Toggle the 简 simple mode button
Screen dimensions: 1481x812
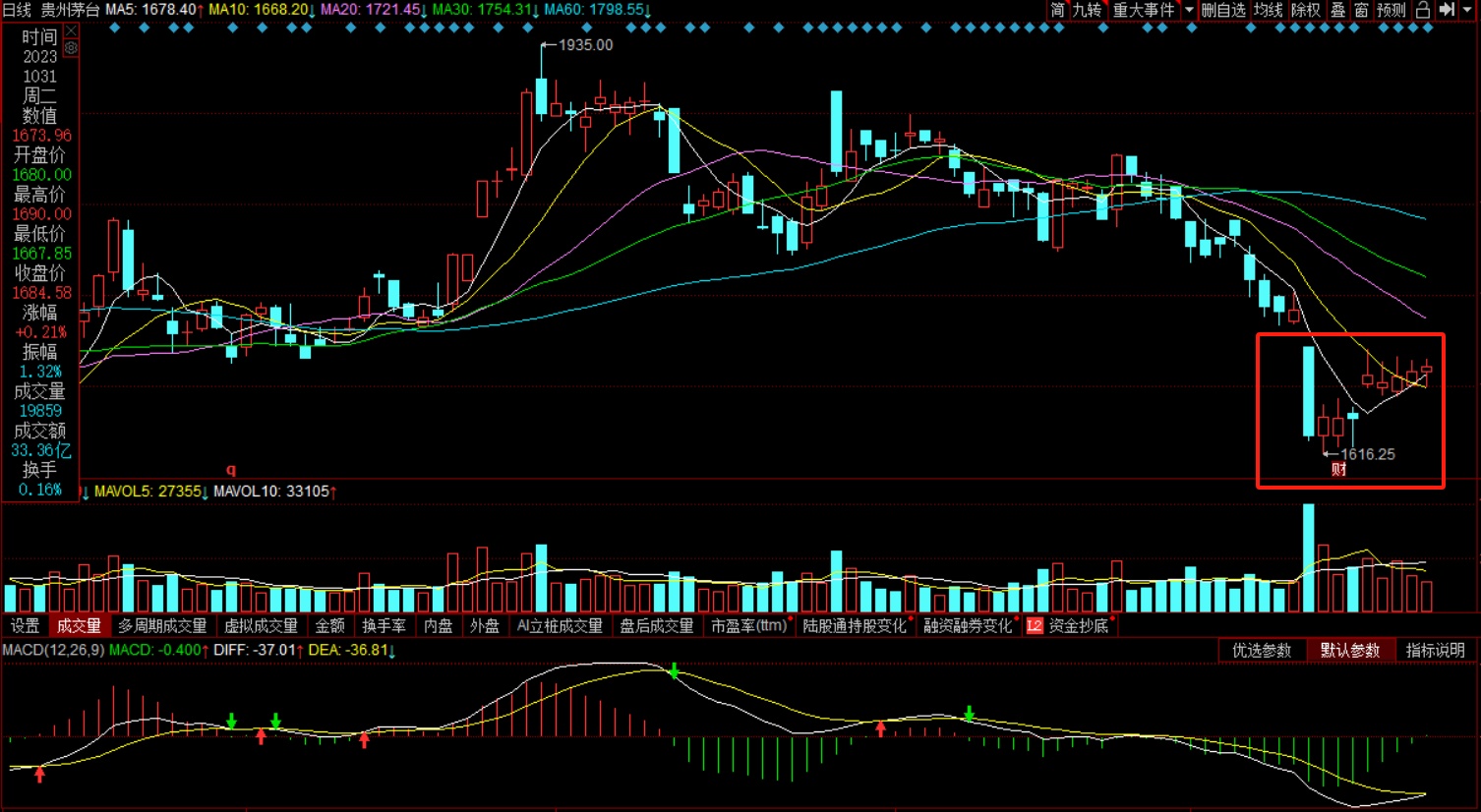(1057, 10)
